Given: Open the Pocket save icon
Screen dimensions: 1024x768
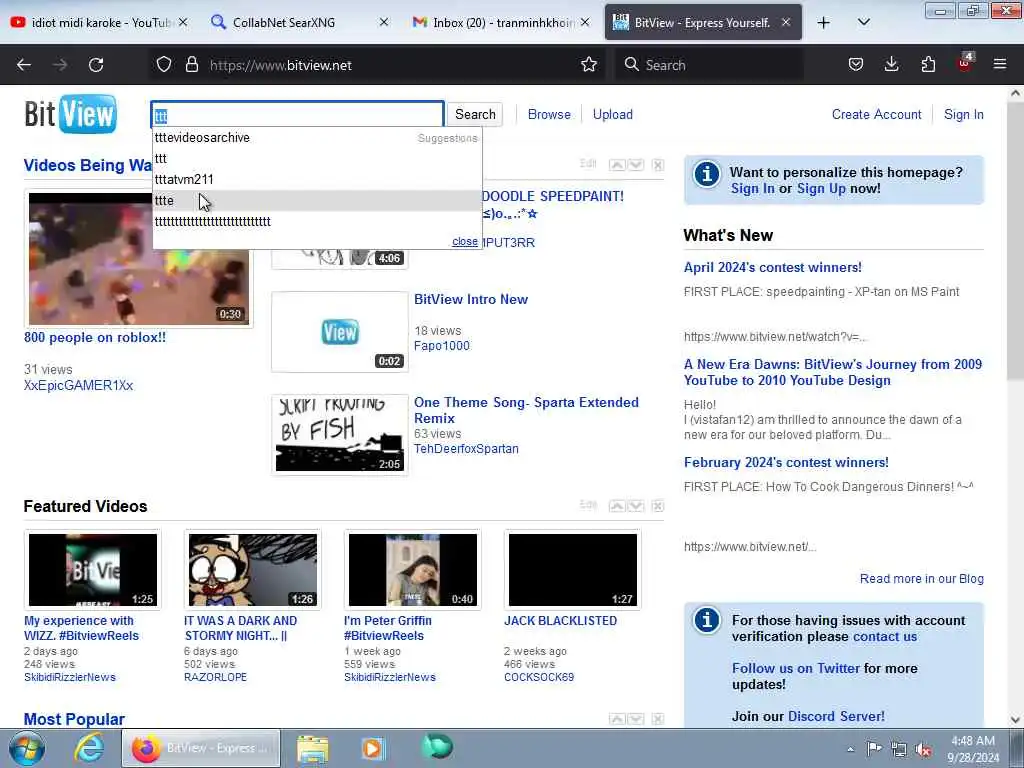Looking at the screenshot, I should click(856, 65).
